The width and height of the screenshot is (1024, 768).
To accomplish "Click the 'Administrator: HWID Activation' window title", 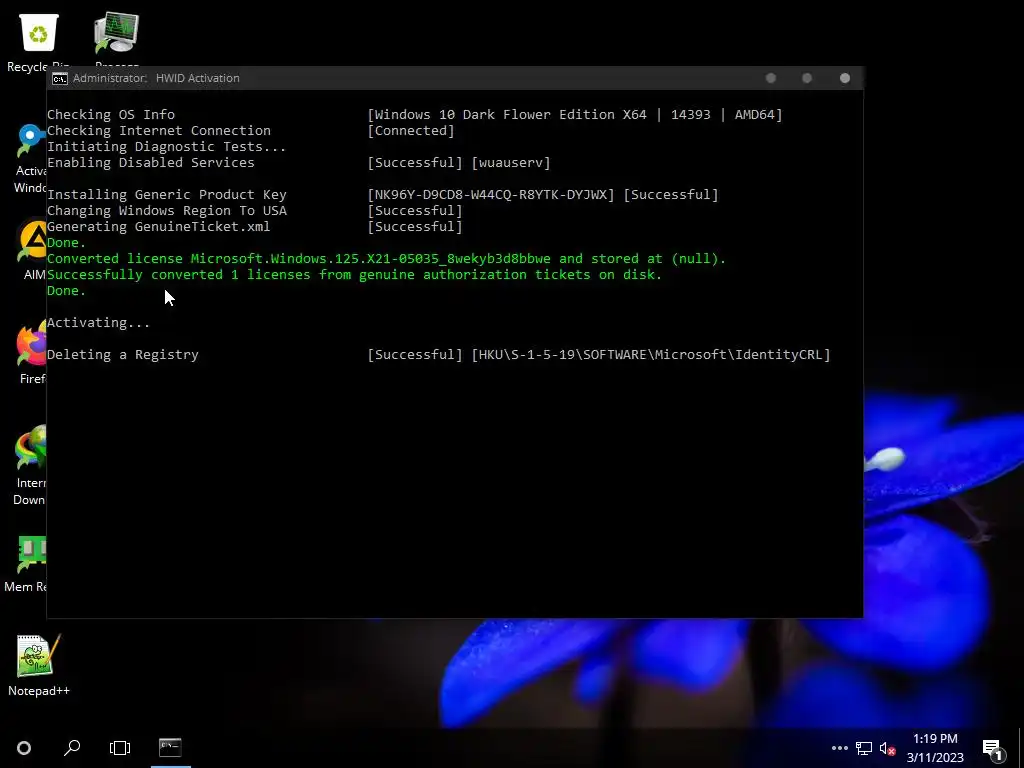I will (x=156, y=78).
